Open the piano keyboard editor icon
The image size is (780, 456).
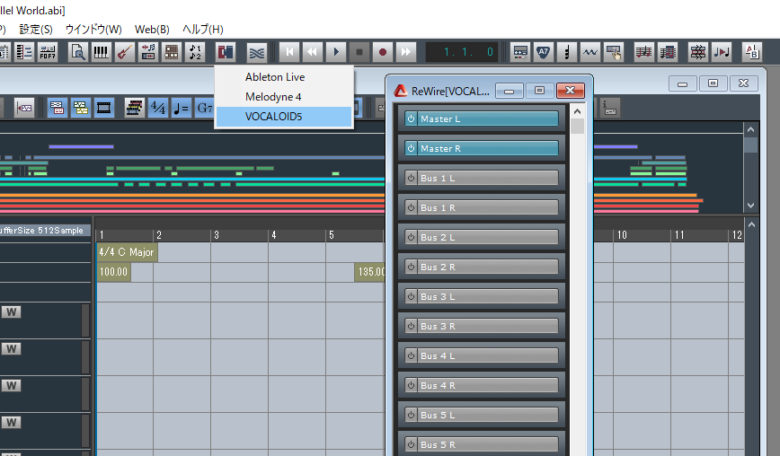[x=101, y=51]
